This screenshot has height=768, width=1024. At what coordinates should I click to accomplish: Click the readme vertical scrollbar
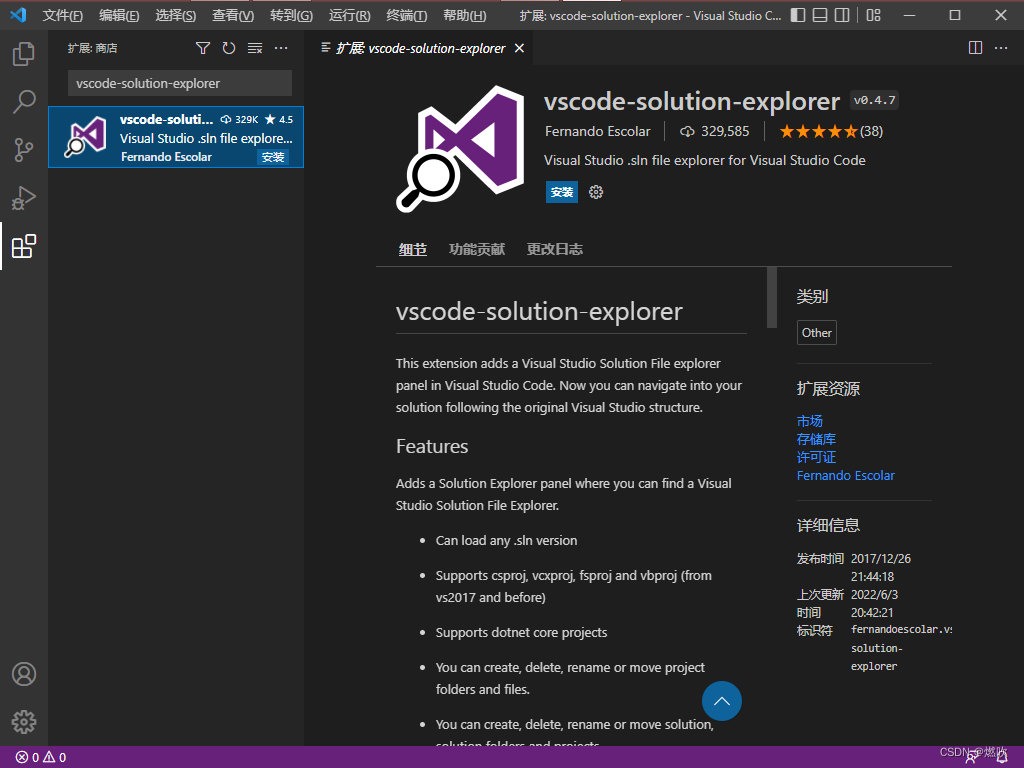coord(772,297)
